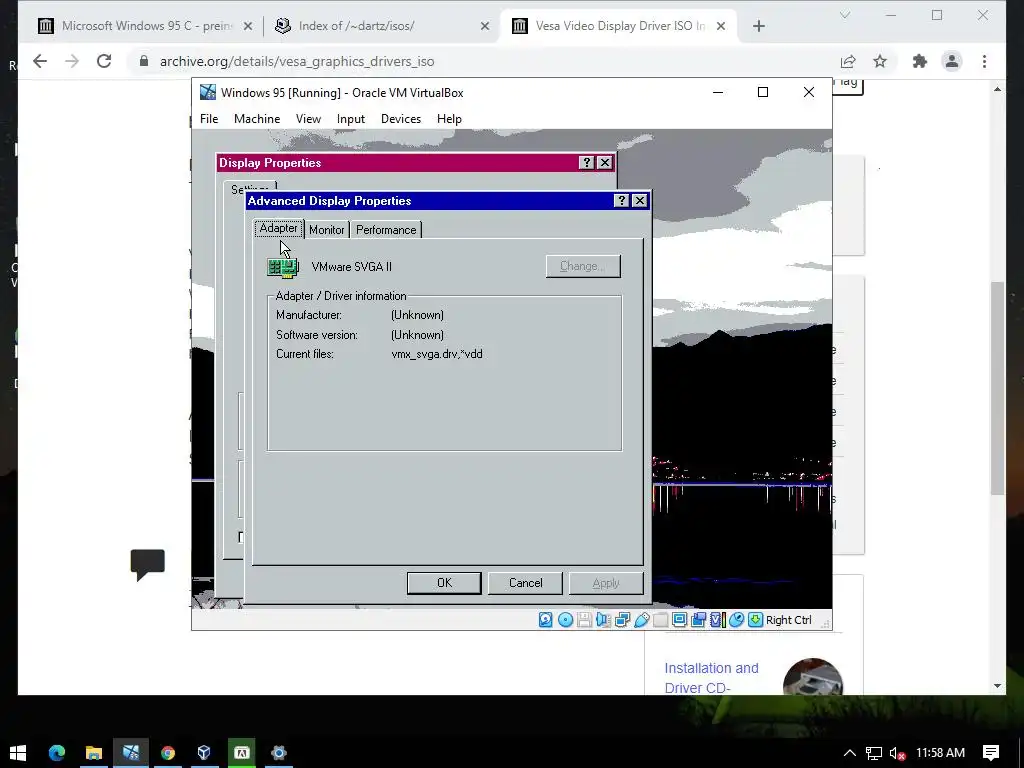Image resolution: width=1024 pixels, height=768 pixels.
Task: Click the shared folders icon in VirtualBox status bar
Action: tap(660, 620)
